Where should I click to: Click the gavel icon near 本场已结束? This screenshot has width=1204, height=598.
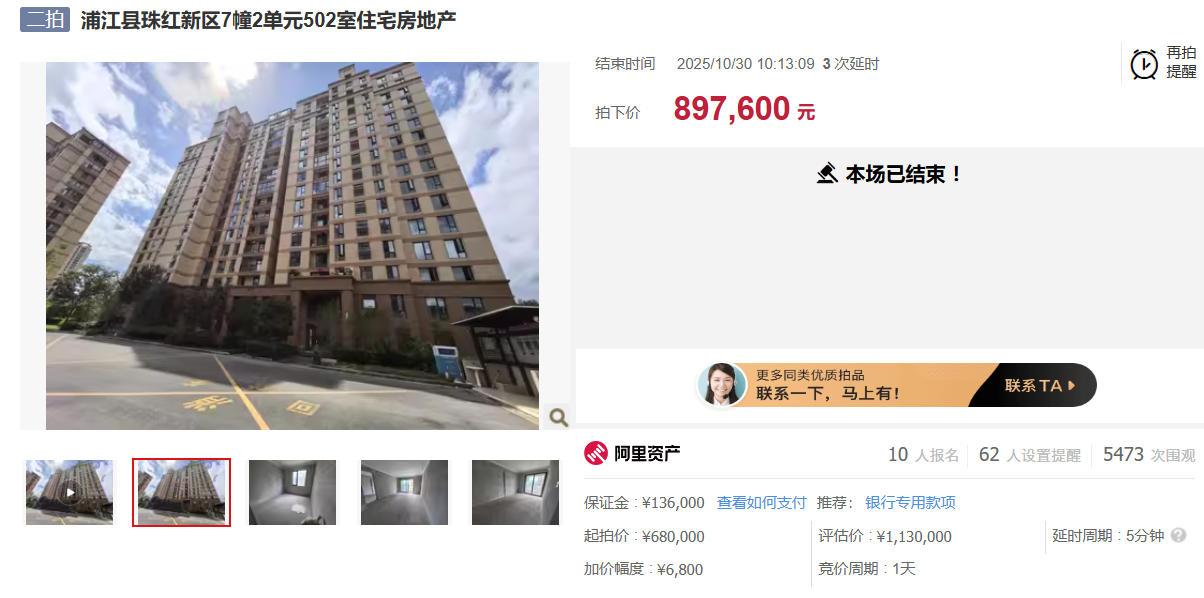tap(827, 174)
